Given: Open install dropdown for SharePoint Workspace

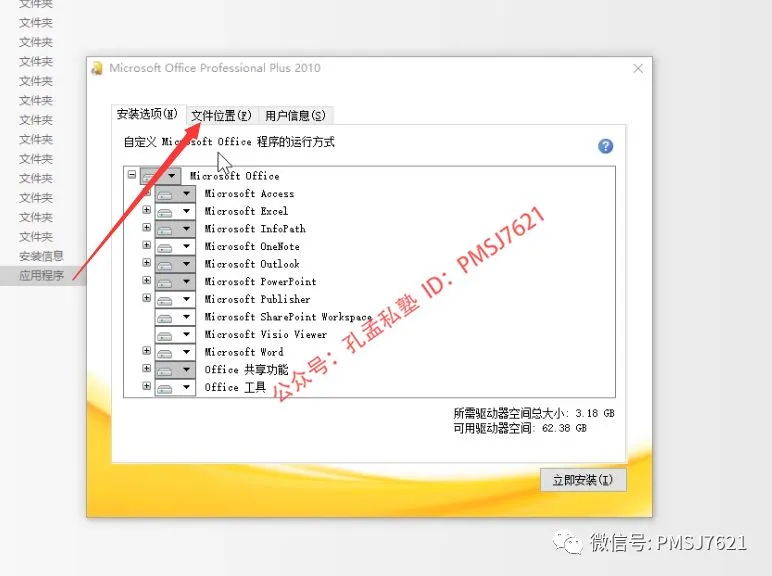Looking at the screenshot, I should [x=175, y=318].
